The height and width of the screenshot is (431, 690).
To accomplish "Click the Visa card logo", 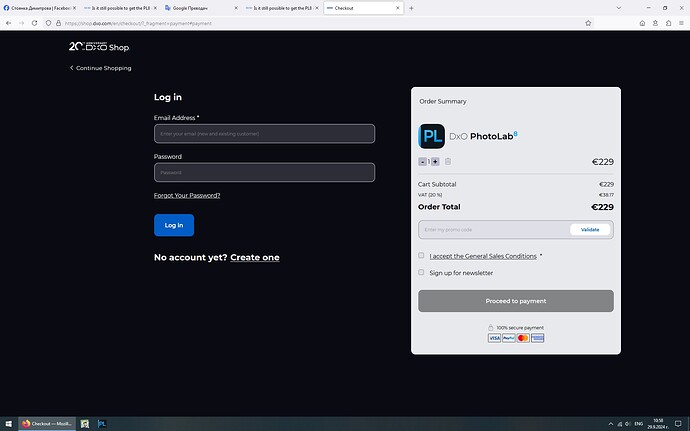I will 494,338.
